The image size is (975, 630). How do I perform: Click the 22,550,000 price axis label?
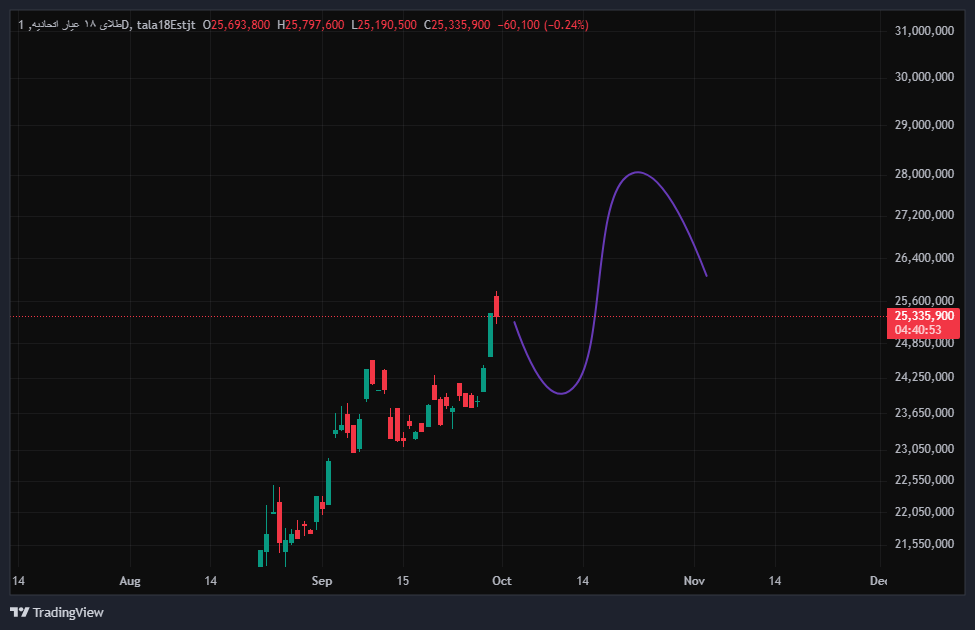(x=924, y=480)
